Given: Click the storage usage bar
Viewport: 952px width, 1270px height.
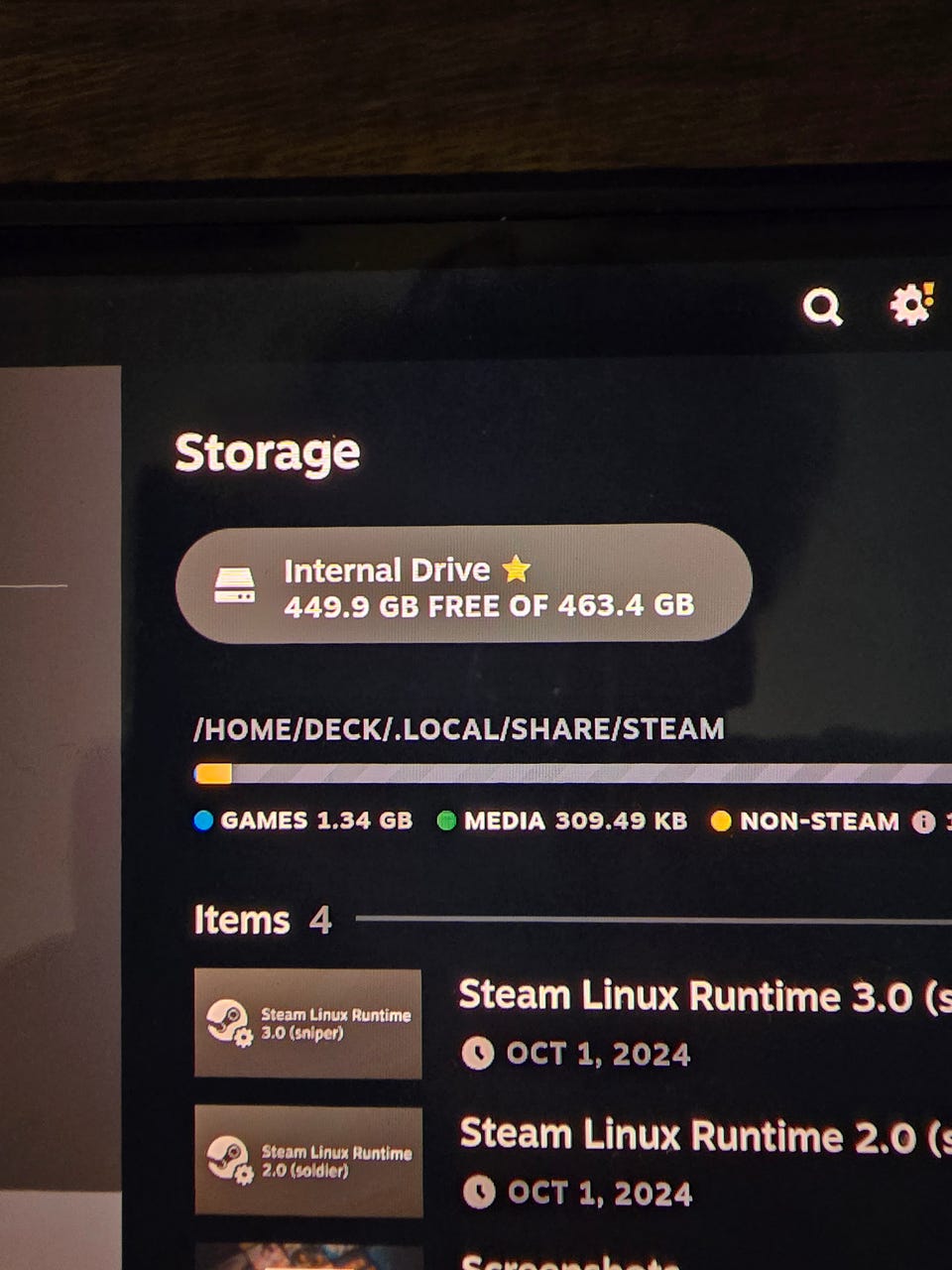Looking at the screenshot, I should pos(573,774).
